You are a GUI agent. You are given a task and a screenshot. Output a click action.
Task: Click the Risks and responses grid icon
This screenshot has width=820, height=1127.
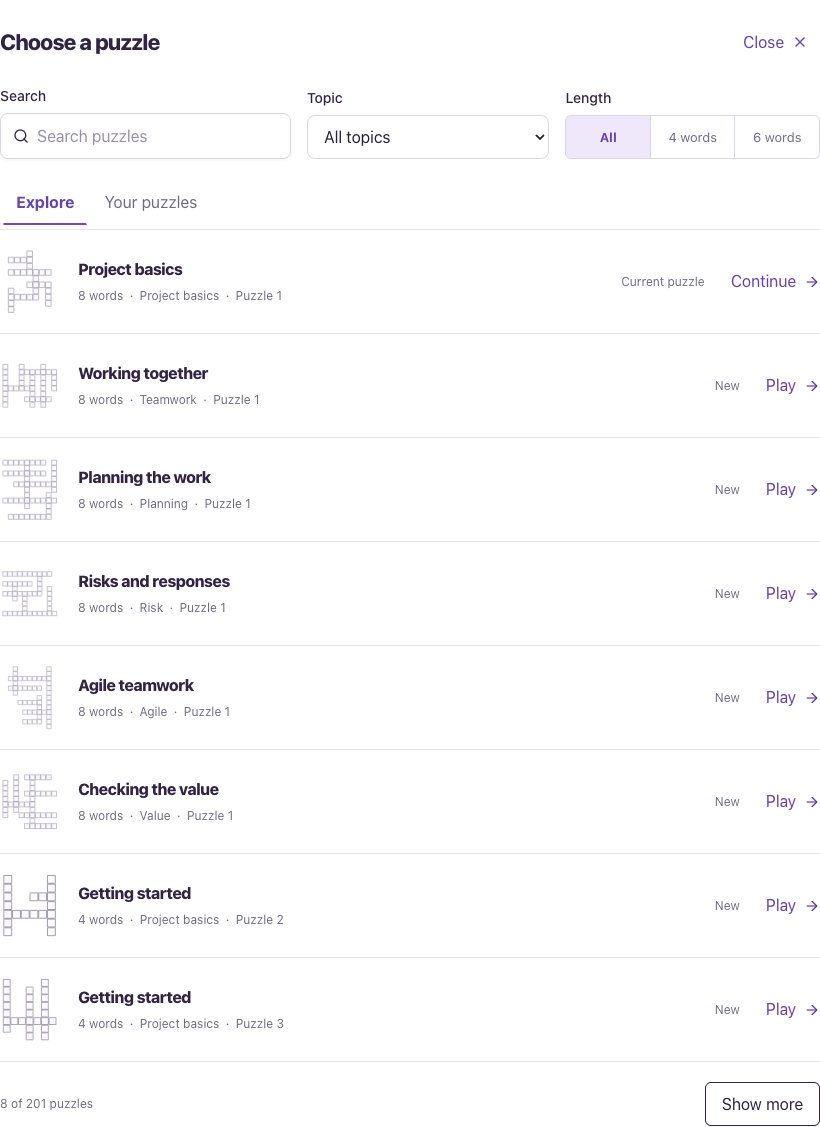point(29,594)
